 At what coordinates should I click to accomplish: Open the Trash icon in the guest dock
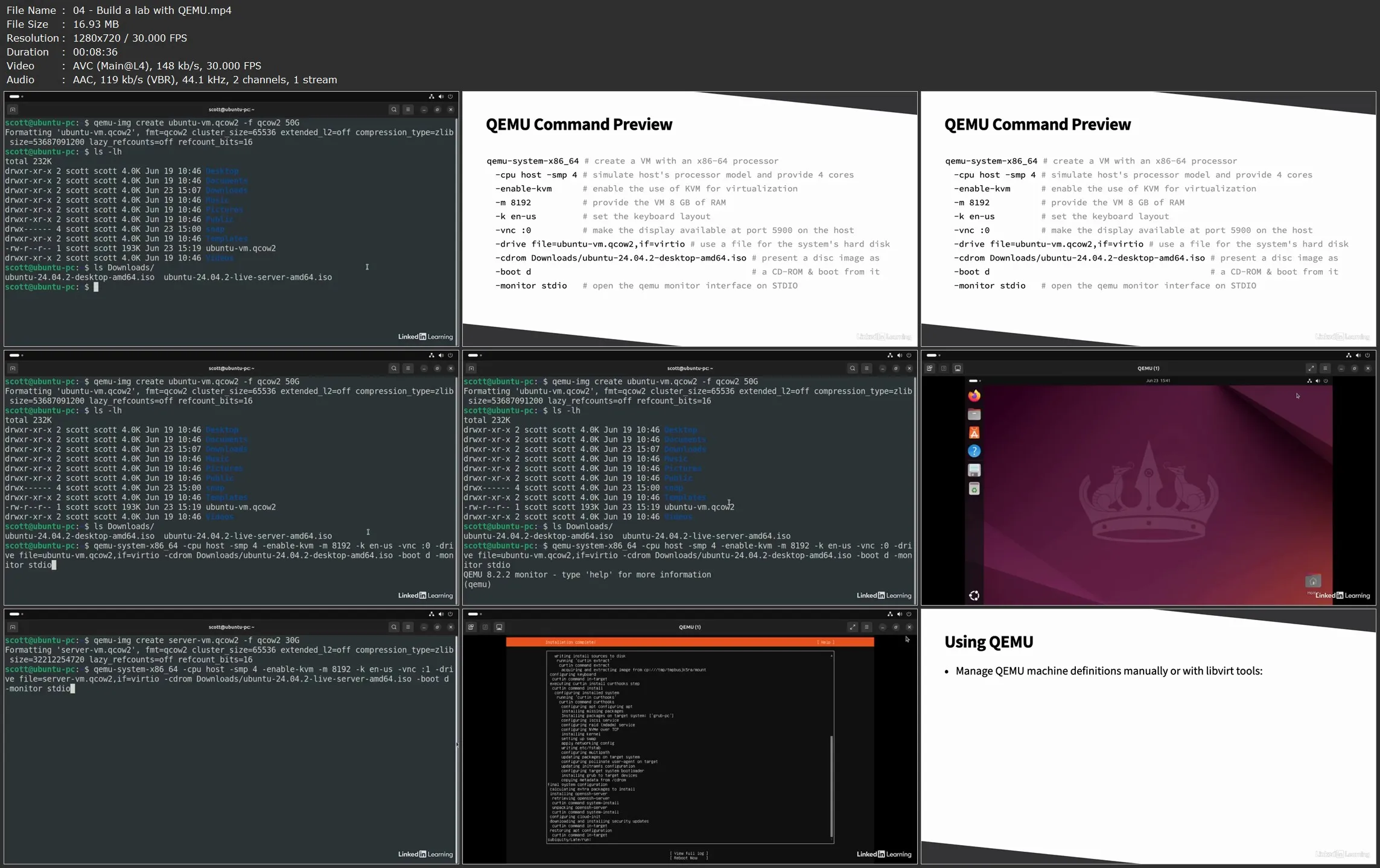[974, 489]
